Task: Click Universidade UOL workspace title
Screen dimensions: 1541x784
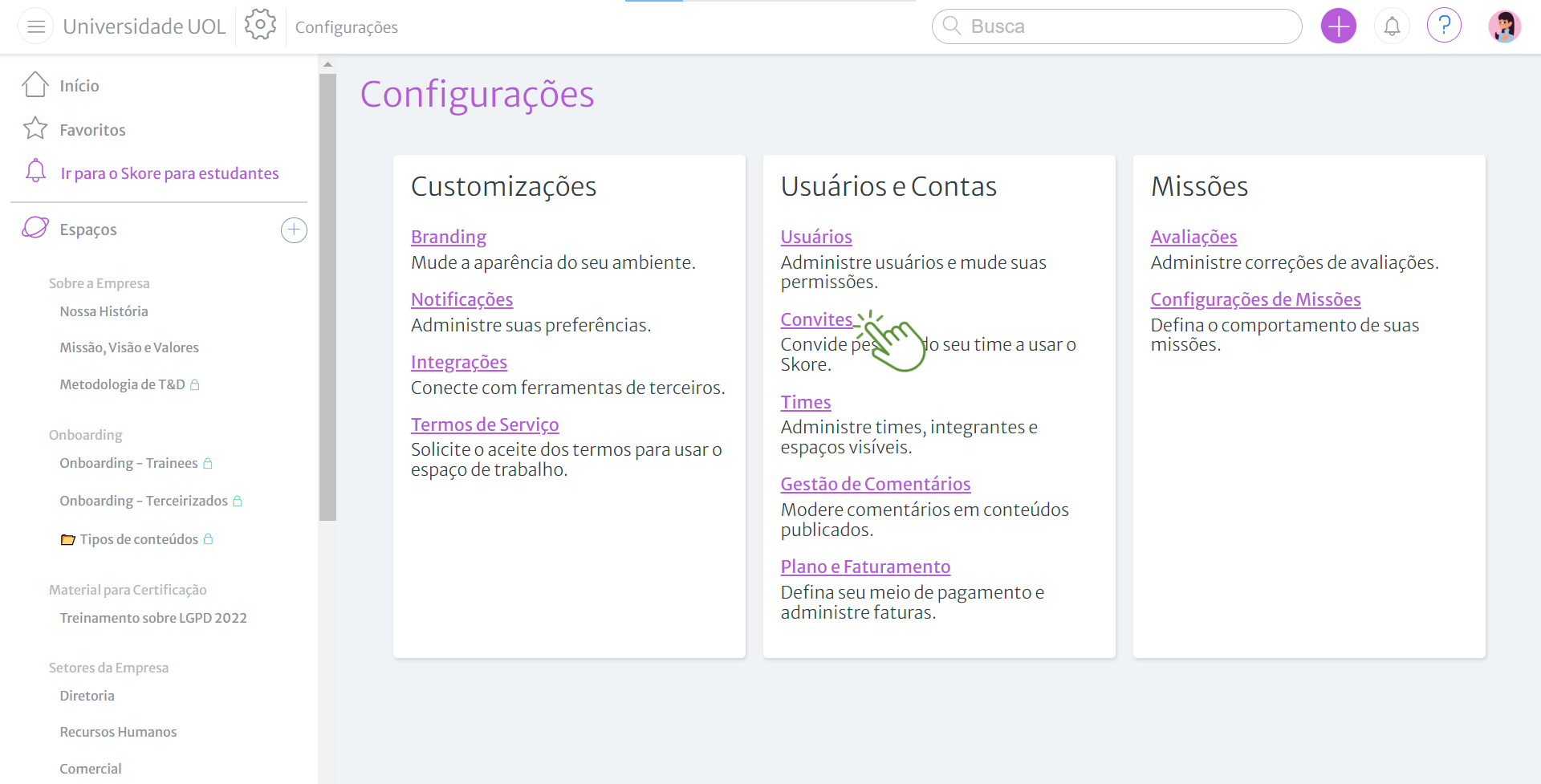Action: tap(144, 26)
